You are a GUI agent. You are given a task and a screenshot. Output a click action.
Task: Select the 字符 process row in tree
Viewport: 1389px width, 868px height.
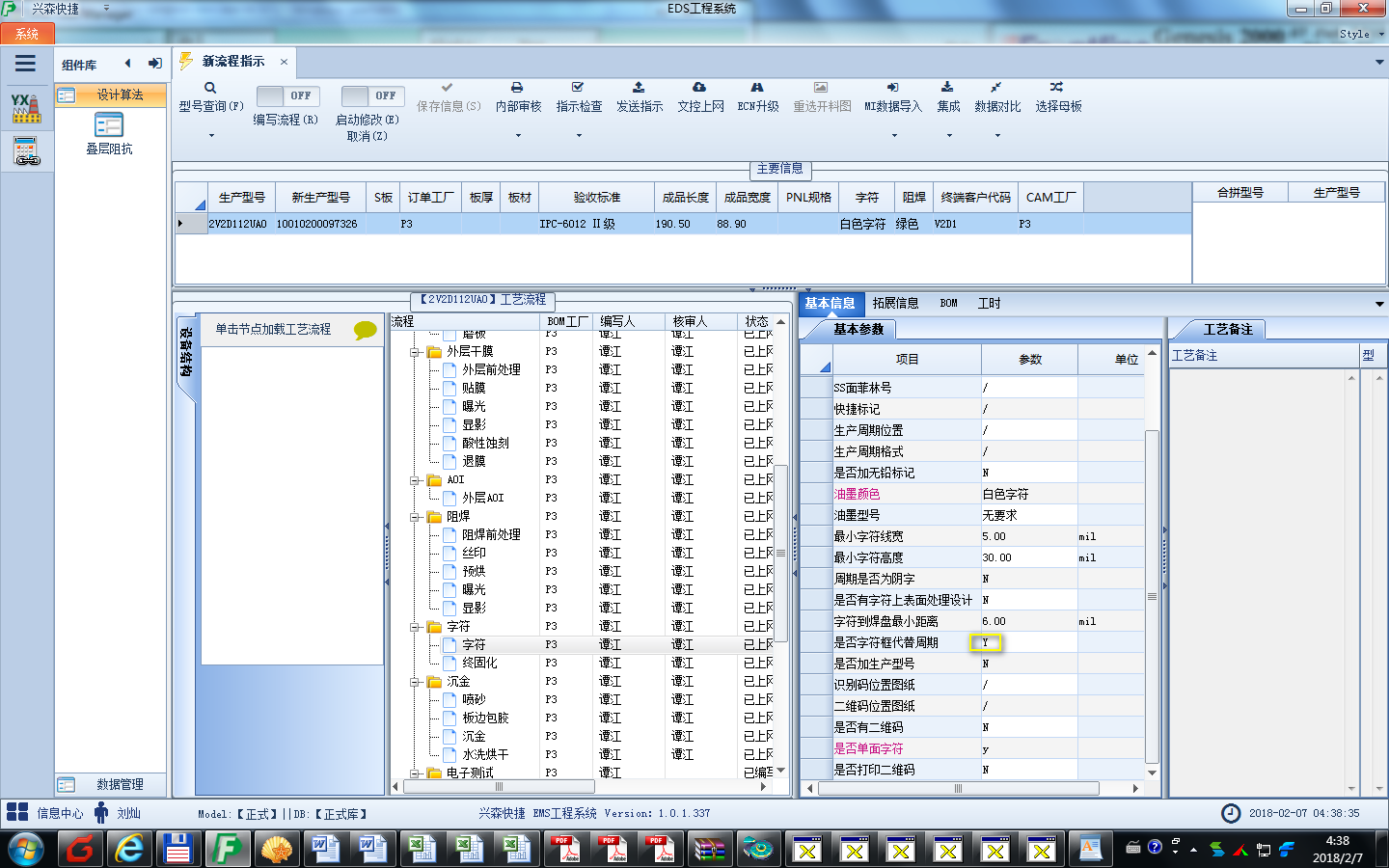(474, 645)
